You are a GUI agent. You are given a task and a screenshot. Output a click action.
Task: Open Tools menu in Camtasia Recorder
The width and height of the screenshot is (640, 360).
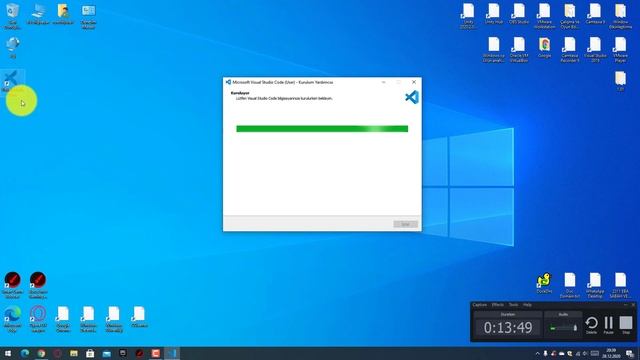pos(513,305)
